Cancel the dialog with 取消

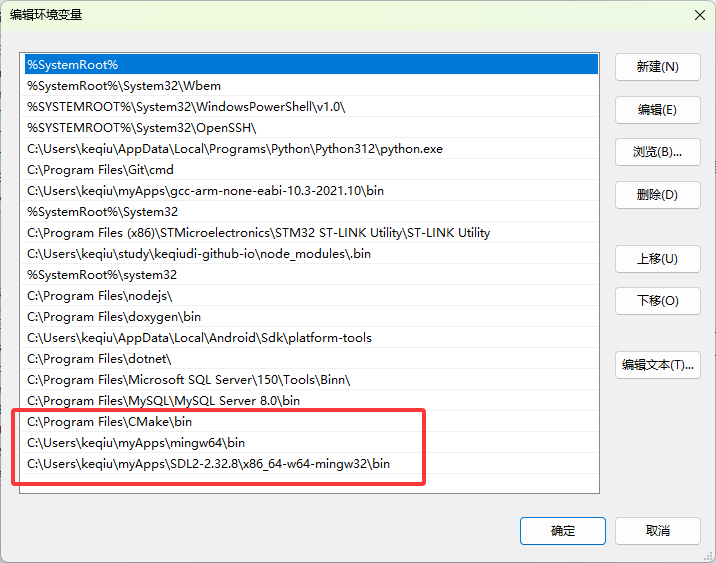point(657,531)
